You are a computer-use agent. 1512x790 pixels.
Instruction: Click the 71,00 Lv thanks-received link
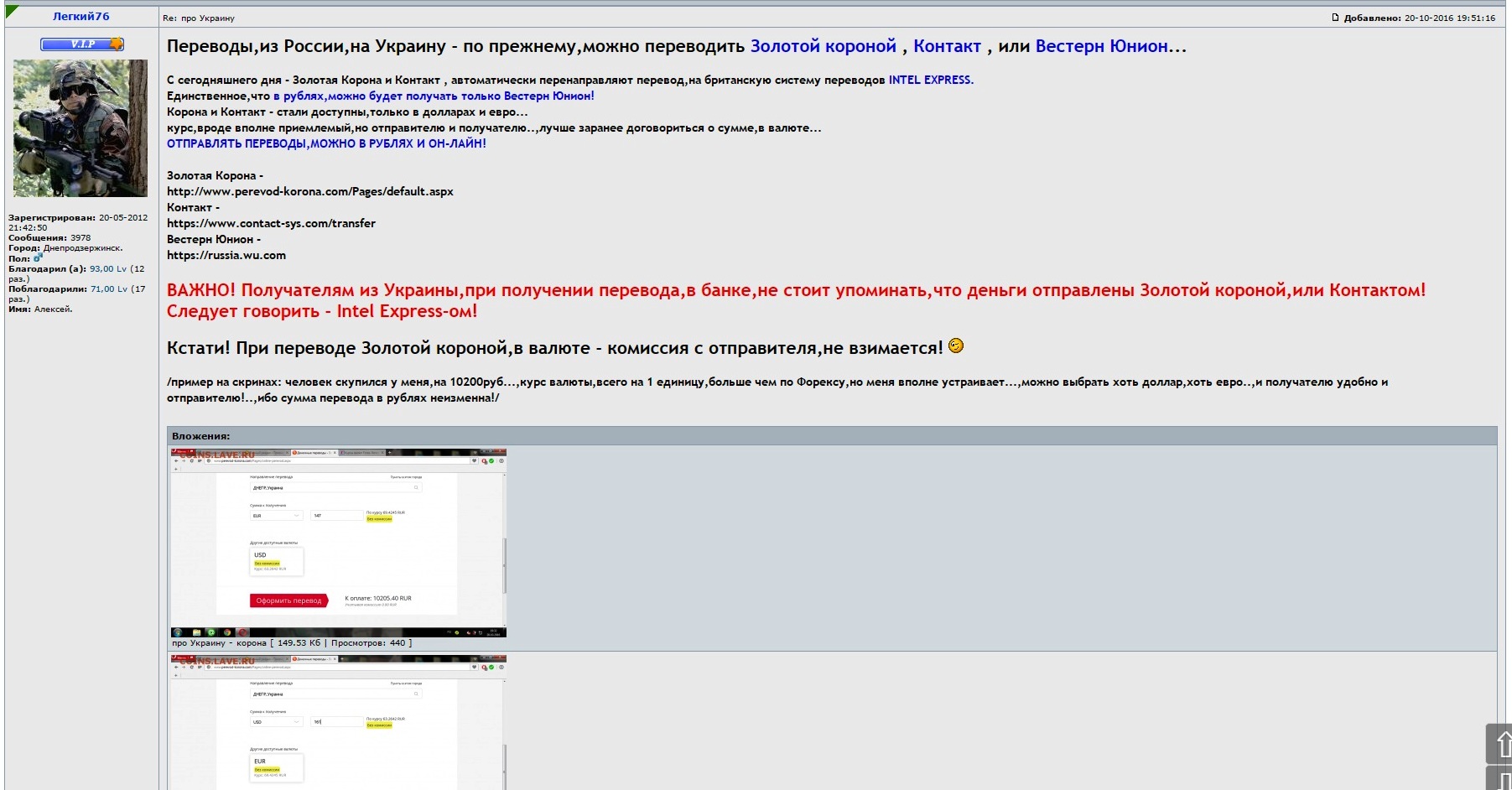tap(109, 289)
